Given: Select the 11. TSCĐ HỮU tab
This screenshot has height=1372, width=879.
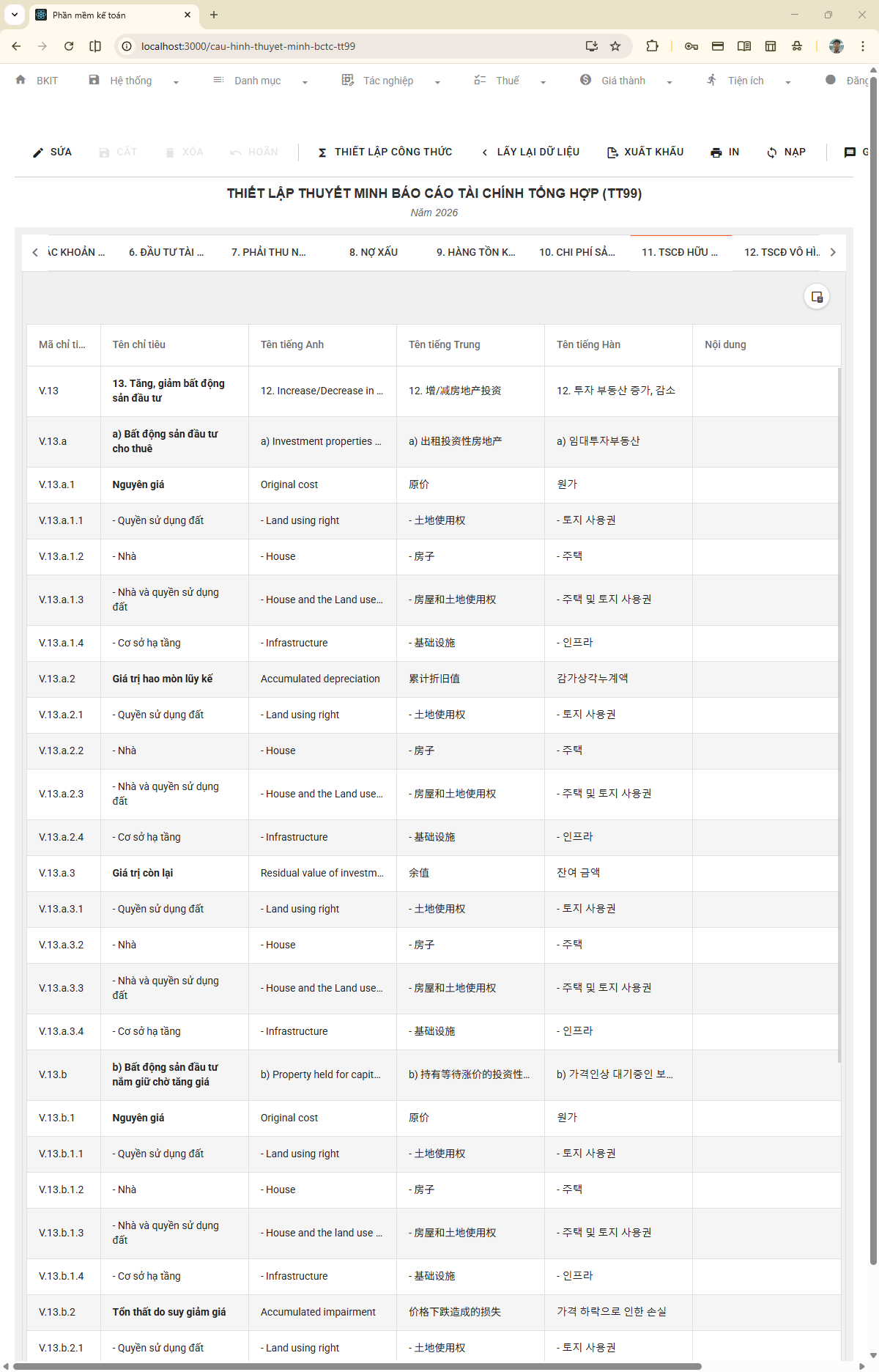Looking at the screenshot, I should 680,252.
